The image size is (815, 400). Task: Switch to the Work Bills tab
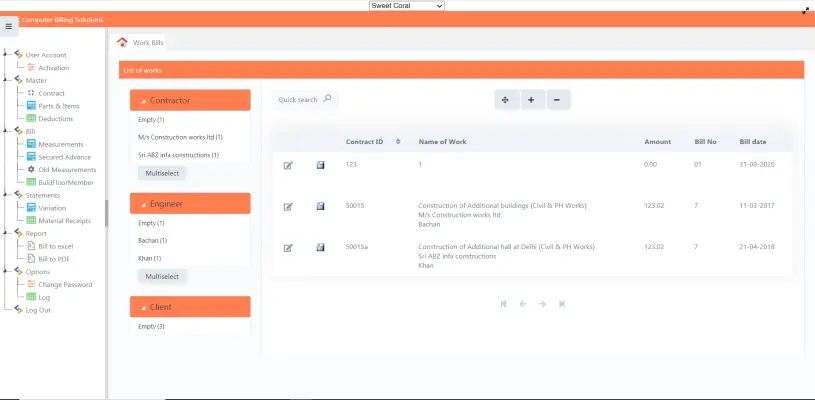tap(148, 43)
